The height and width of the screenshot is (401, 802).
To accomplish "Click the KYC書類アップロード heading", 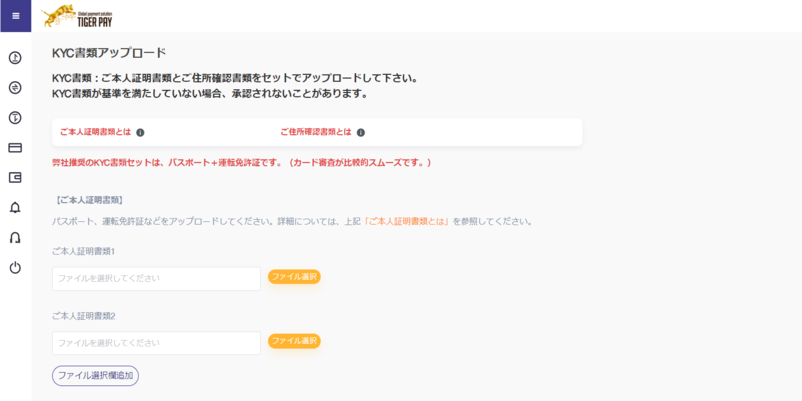I will click(x=109, y=53).
